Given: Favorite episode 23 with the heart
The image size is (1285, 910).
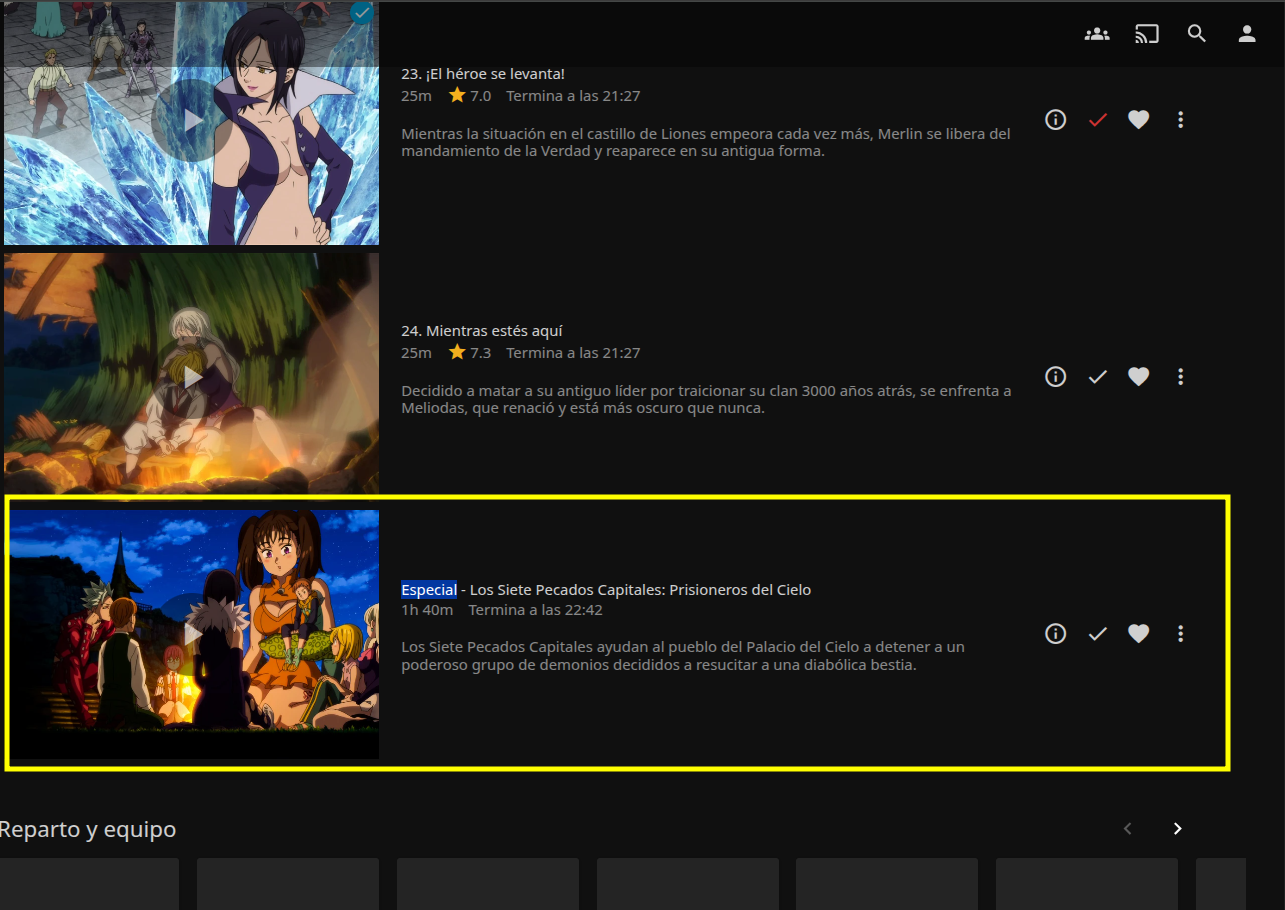Looking at the screenshot, I should click(x=1139, y=120).
